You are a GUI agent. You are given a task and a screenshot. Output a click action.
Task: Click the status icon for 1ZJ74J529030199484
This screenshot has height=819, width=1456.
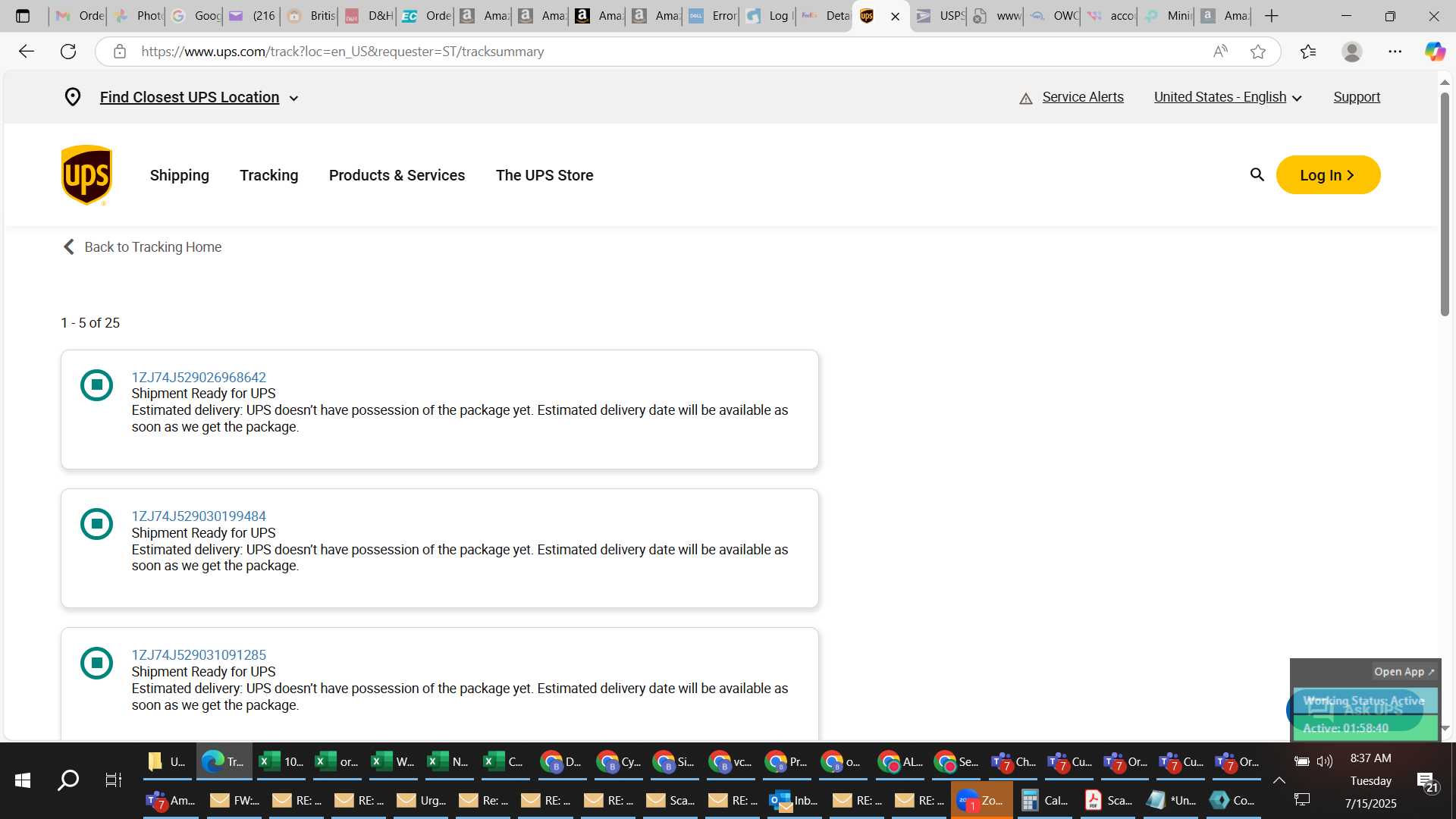pyautogui.click(x=96, y=524)
